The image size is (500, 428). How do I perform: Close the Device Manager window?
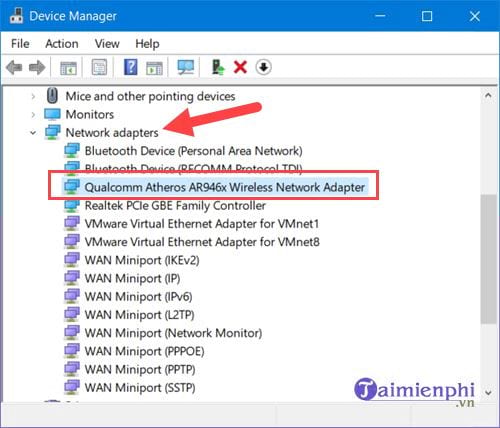[474, 16]
